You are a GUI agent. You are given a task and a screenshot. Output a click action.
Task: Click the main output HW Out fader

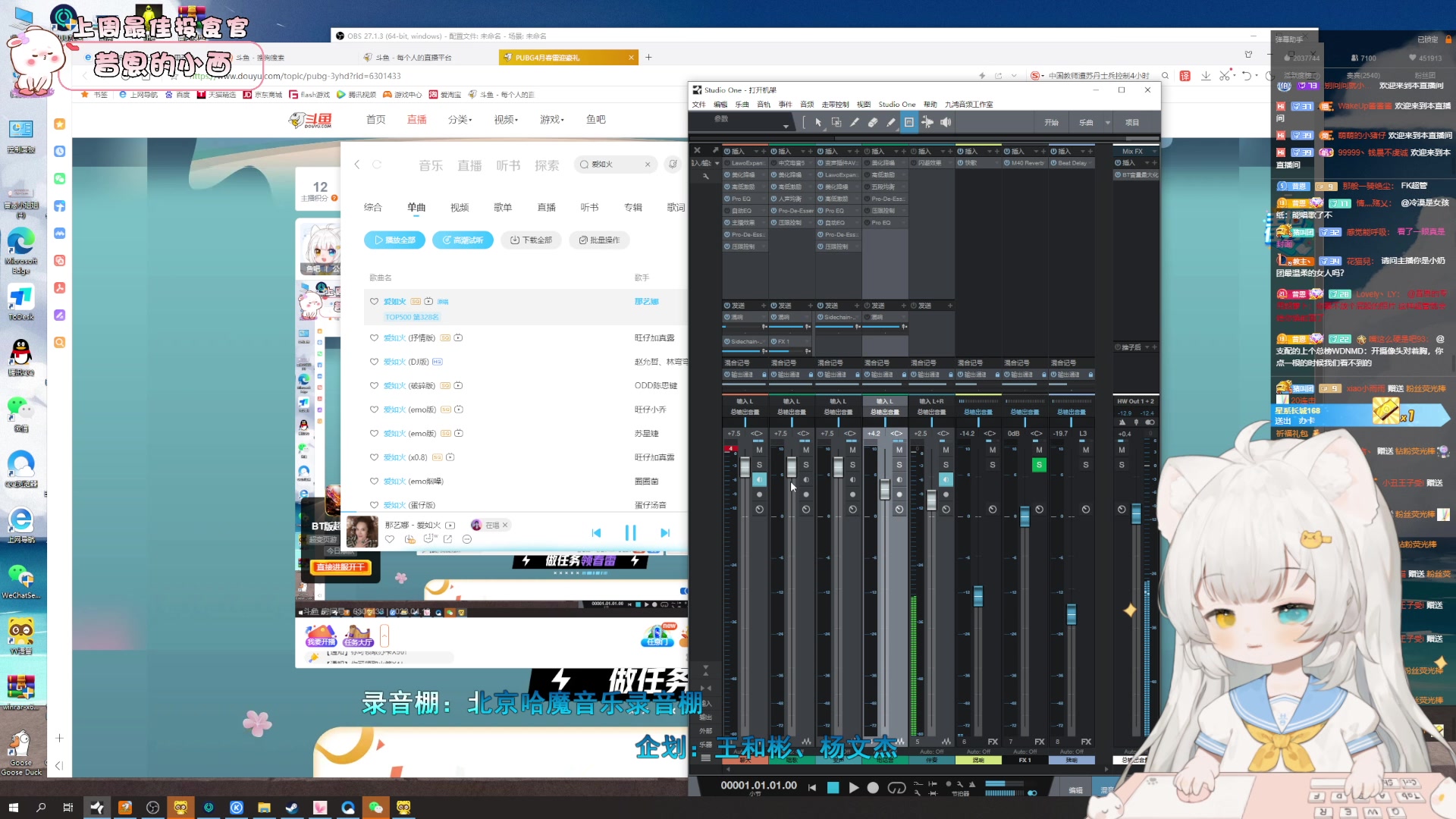pyautogui.click(x=1136, y=514)
